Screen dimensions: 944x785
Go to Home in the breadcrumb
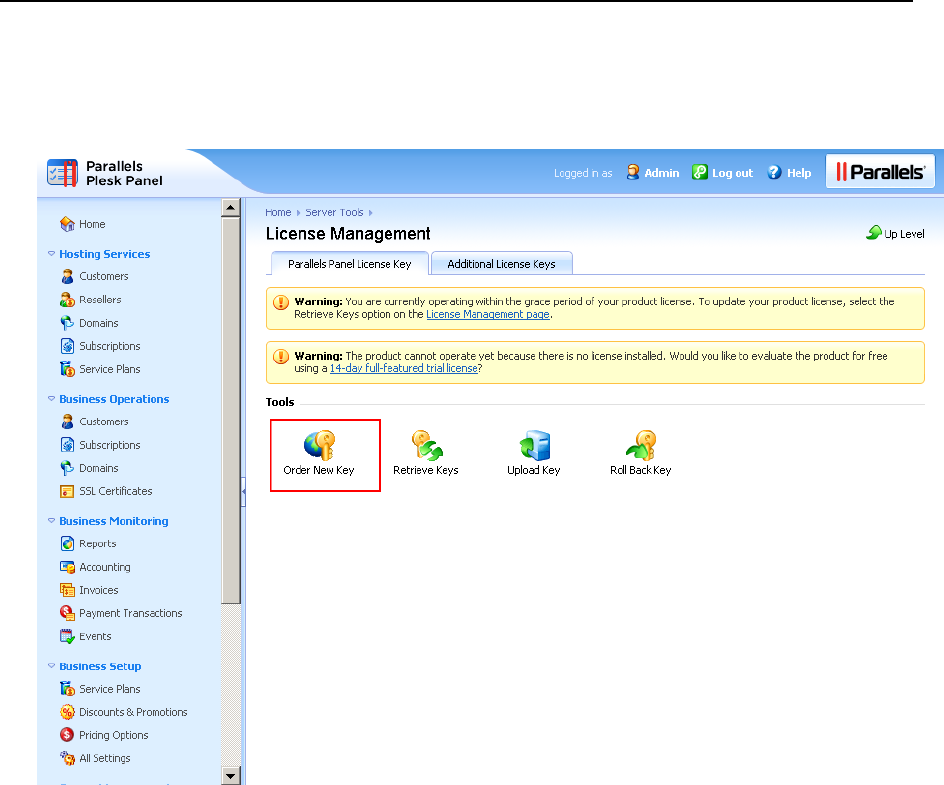278,213
